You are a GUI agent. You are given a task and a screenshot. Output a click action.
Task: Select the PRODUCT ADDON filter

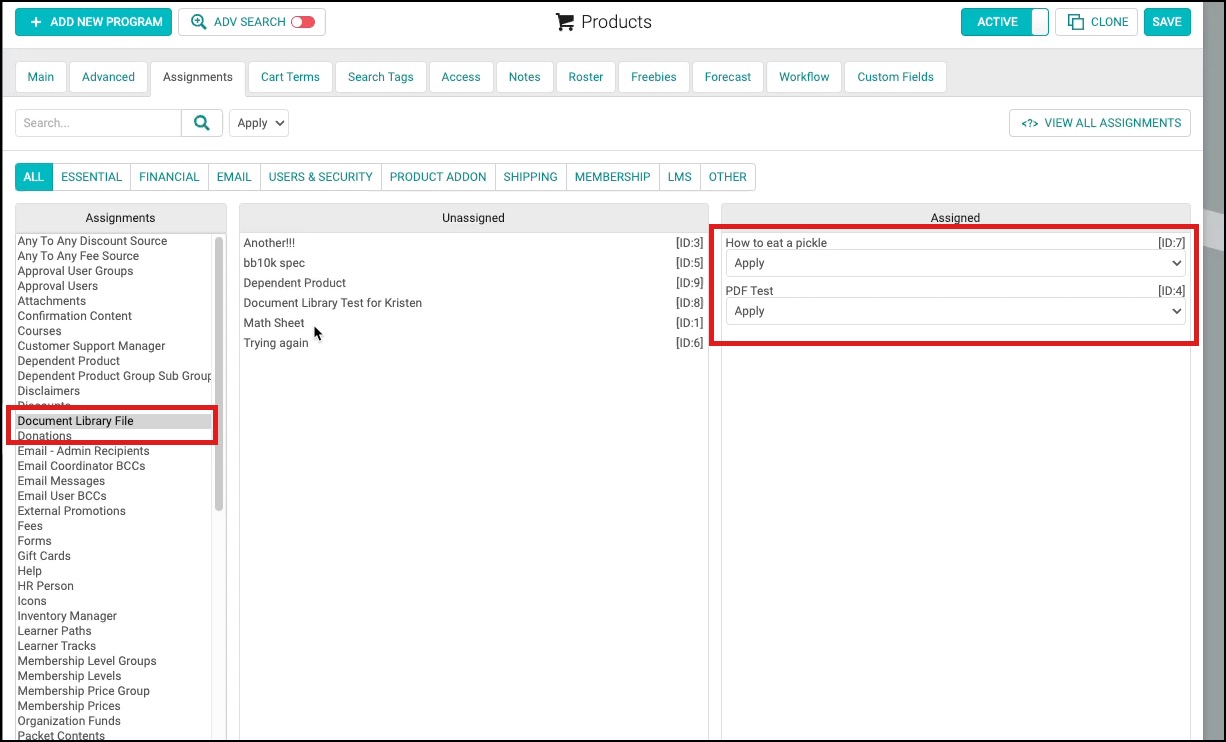click(x=438, y=177)
